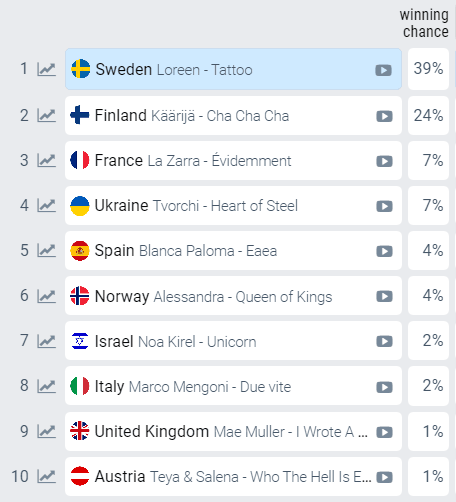
Task: Click Finland's 24% winning chance cell
Action: (x=428, y=116)
